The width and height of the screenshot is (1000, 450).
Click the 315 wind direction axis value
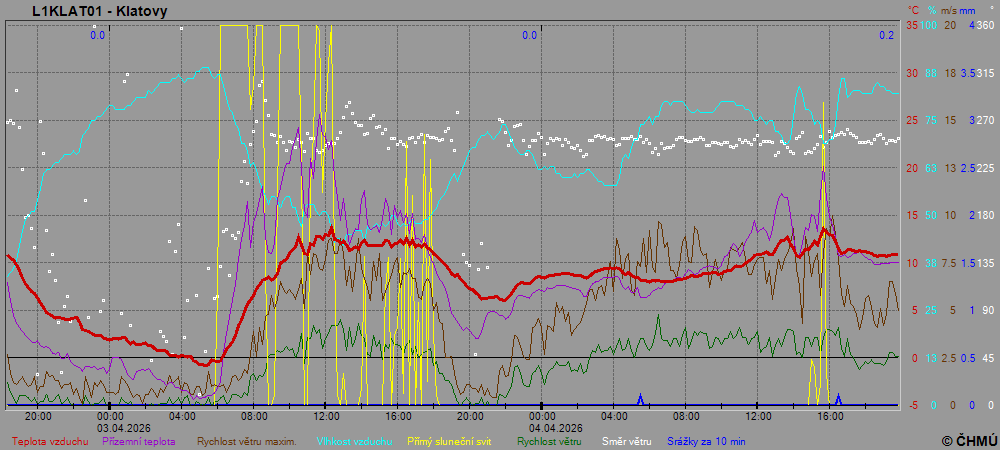tap(985, 73)
